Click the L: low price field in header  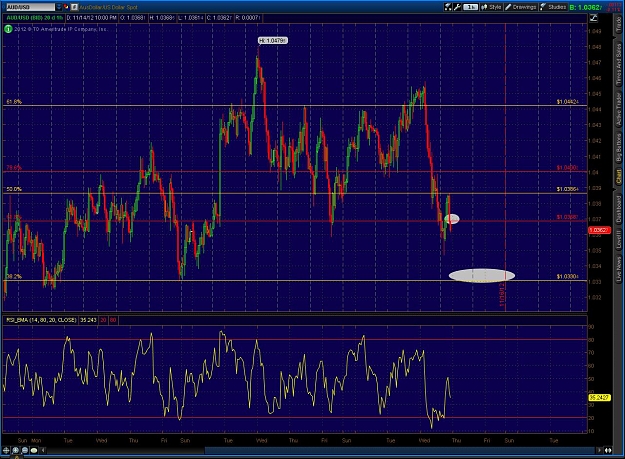click(x=191, y=18)
